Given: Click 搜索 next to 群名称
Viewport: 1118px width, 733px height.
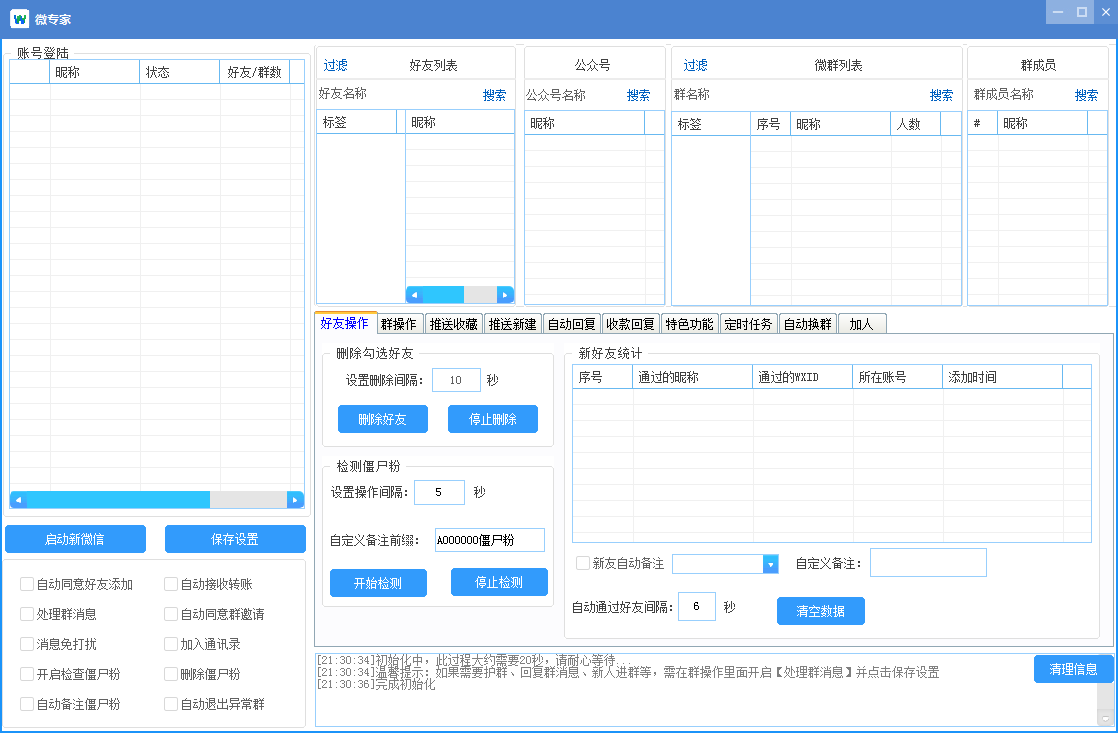Looking at the screenshot, I should click(941, 95).
